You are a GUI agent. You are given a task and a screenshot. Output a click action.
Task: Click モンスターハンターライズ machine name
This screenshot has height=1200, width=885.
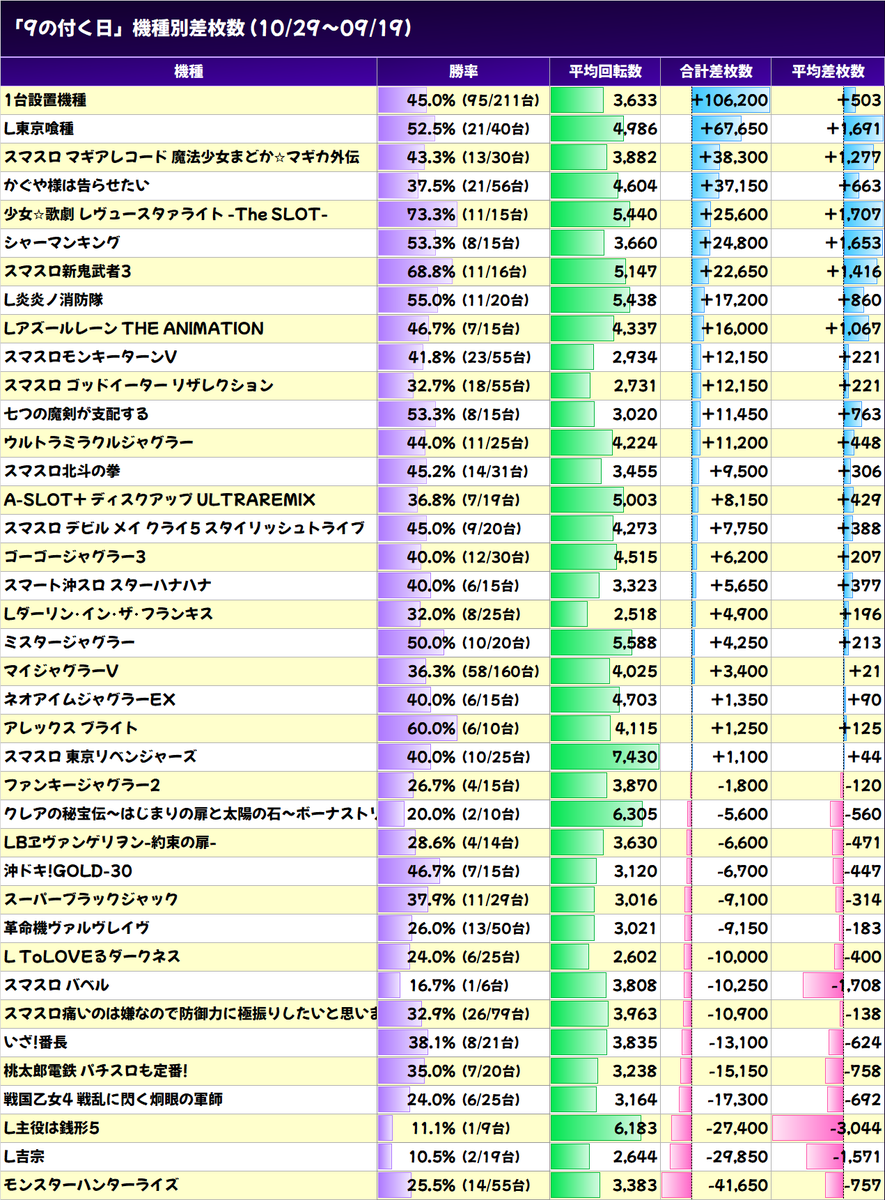90,1184
